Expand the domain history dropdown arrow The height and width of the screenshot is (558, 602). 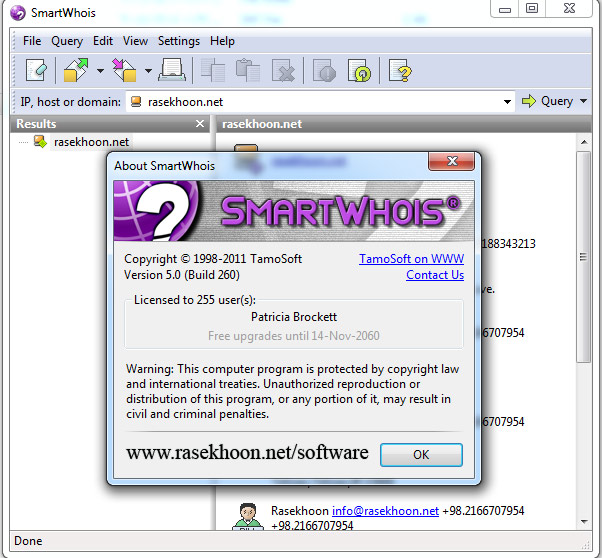click(507, 102)
